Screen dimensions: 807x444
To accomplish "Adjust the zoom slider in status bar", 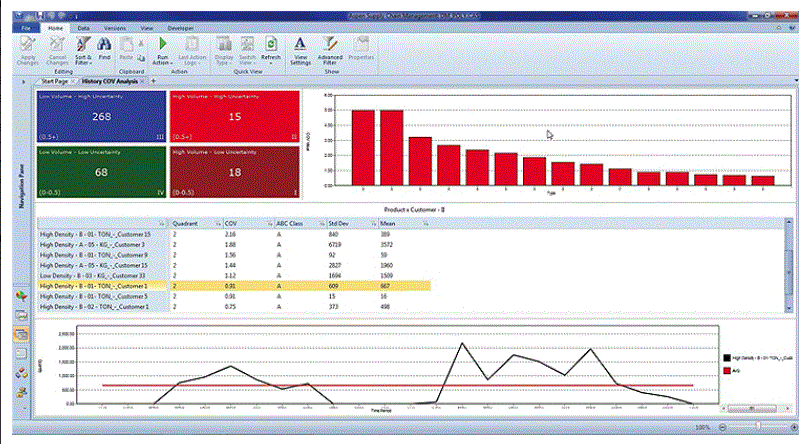I will 758,427.
